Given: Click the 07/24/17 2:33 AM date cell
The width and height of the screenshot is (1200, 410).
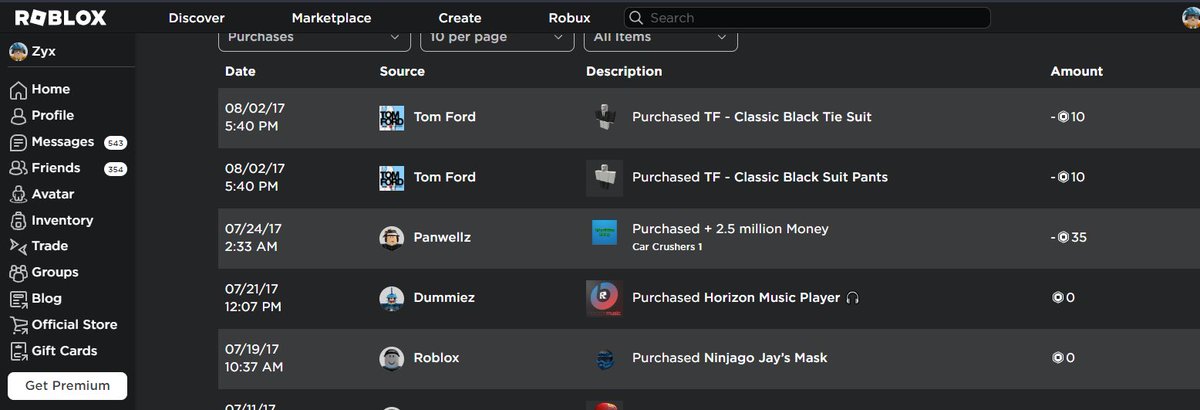Looking at the screenshot, I should coord(255,237).
